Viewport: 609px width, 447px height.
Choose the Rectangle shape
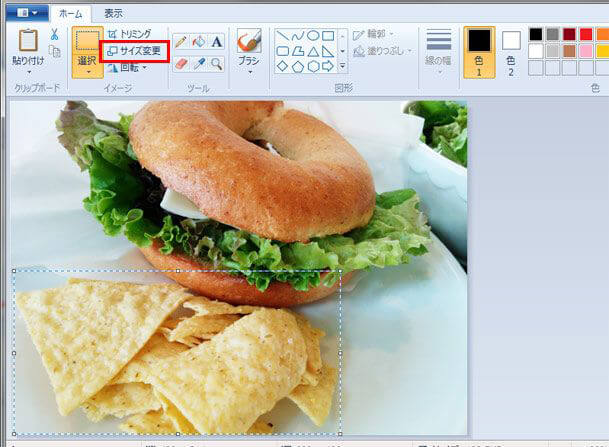coord(328,36)
